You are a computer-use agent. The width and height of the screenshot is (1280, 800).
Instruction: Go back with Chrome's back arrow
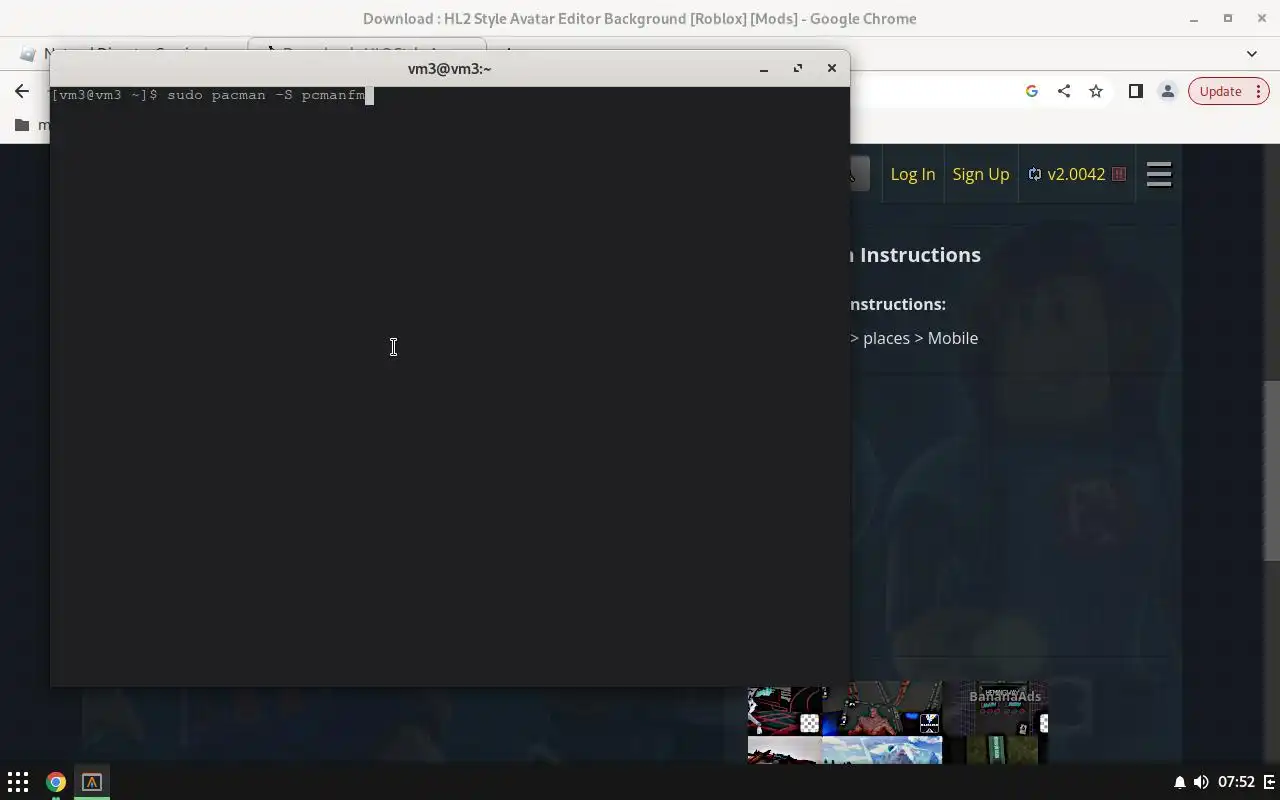pyautogui.click(x=22, y=91)
